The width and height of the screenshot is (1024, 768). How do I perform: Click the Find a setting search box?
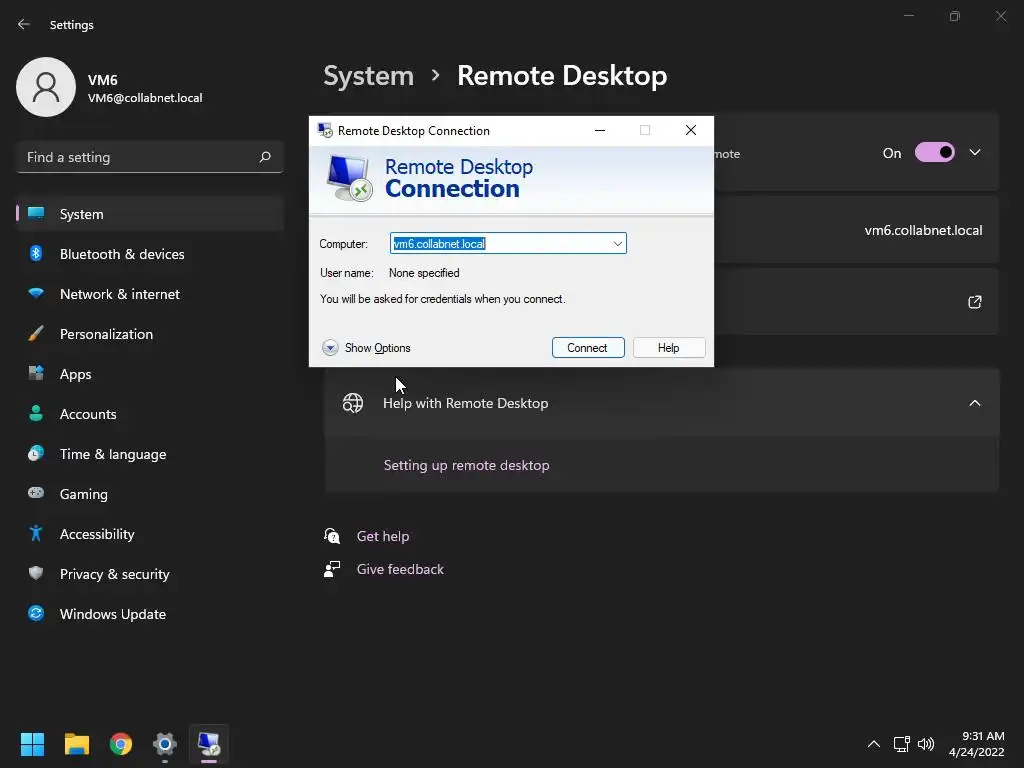click(150, 157)
